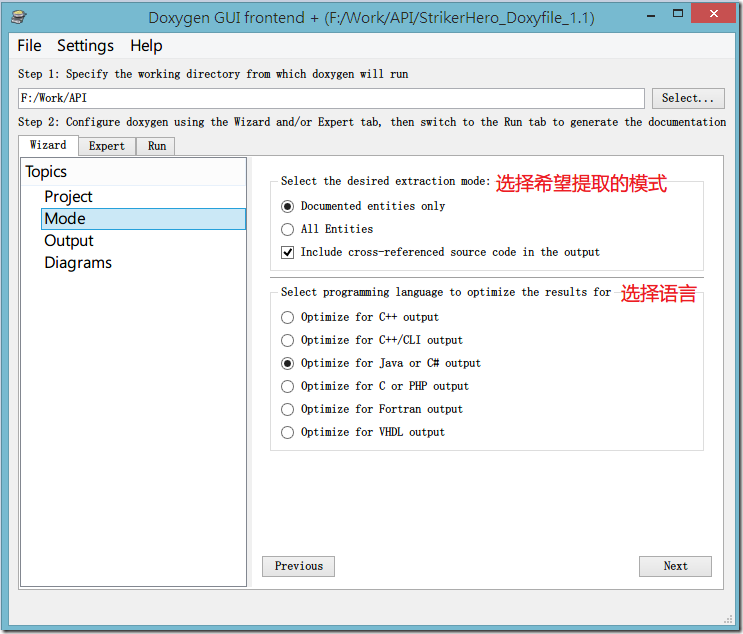Open the Help menu
Viewport: 743px width, 634px height.
pos(146,45)
